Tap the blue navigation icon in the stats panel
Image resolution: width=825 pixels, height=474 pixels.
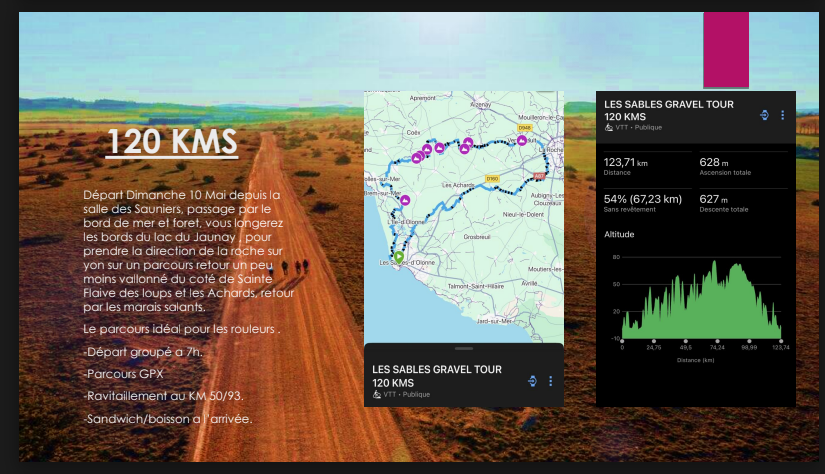click(765, 114)
